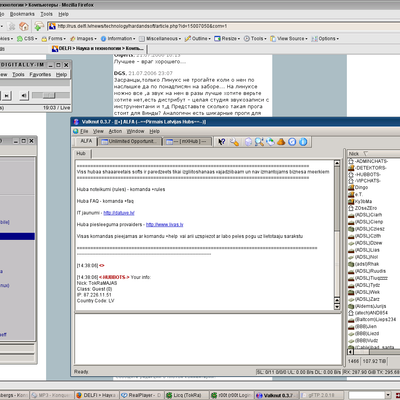Screen dimensions: 400x400
Task: Open the Bookmarks menu in Firefox
Action: 22,14
